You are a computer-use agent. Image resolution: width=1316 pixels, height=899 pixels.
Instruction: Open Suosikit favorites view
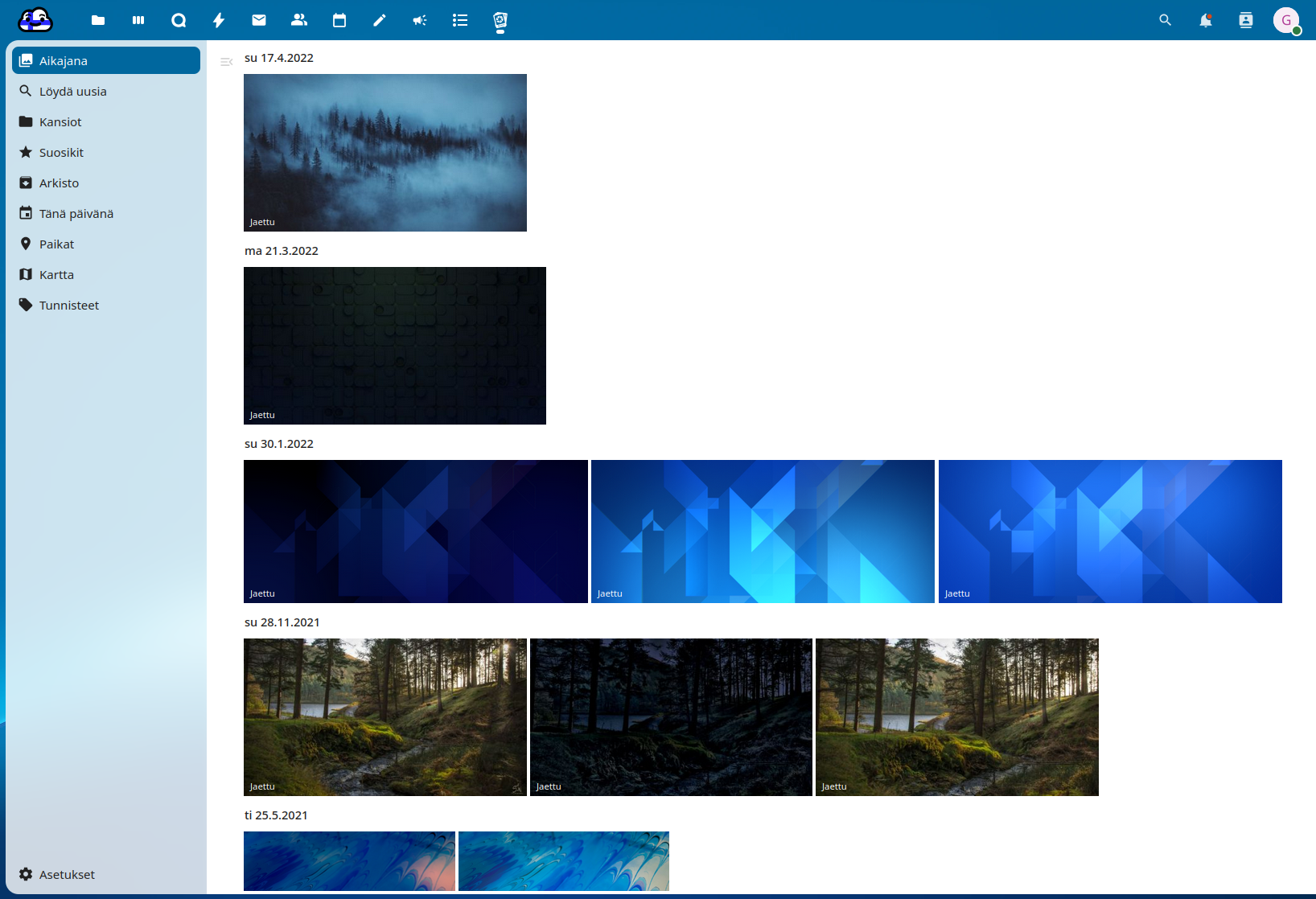pyautogui.click(x=106, y=152)
